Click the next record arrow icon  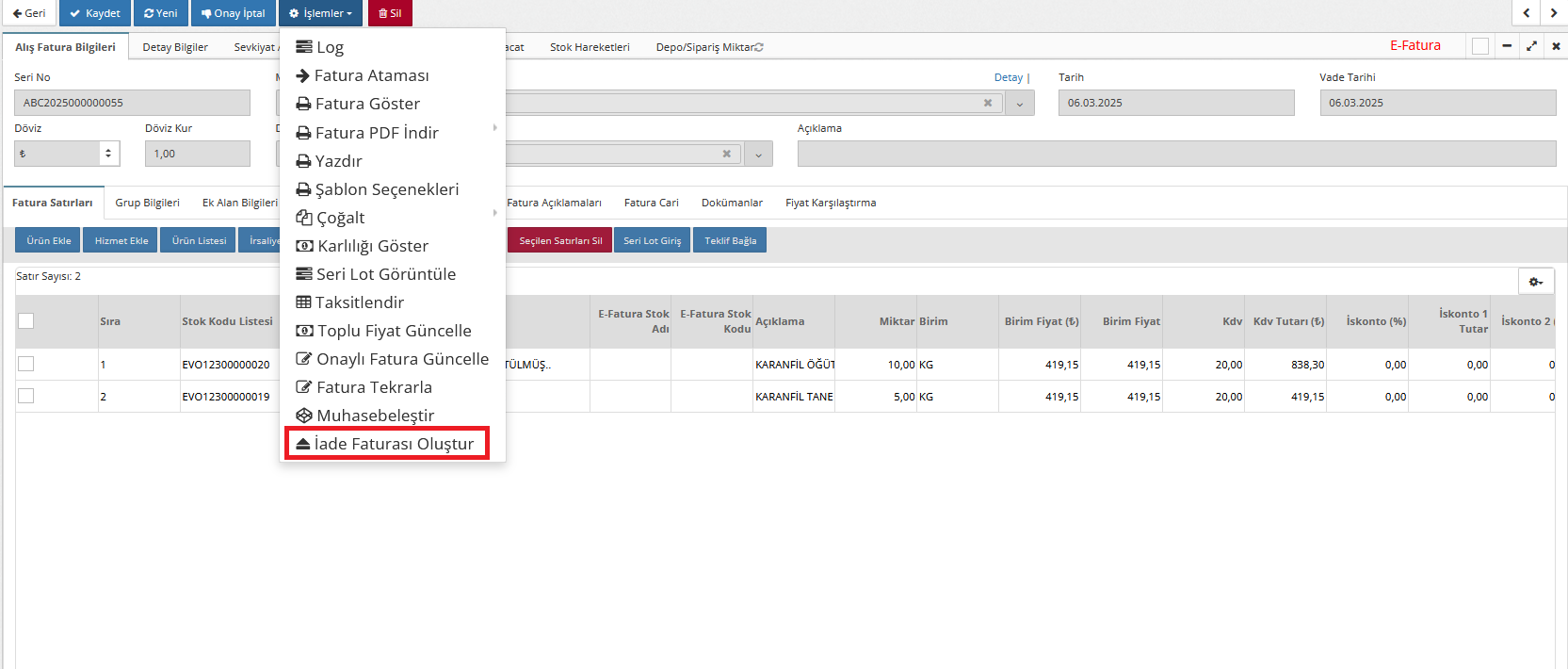point(1554,13)
